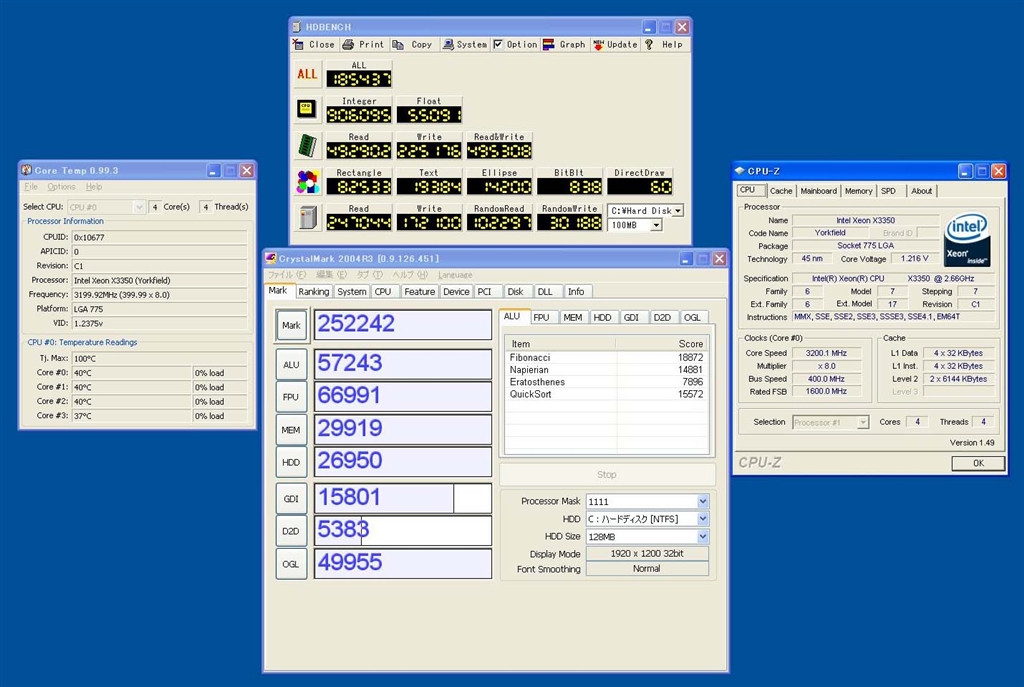This screenshot has height=687, width=1024.
Task: Open the Processor Mask dropdown in CrystalMark
Action: pos(703,502)
